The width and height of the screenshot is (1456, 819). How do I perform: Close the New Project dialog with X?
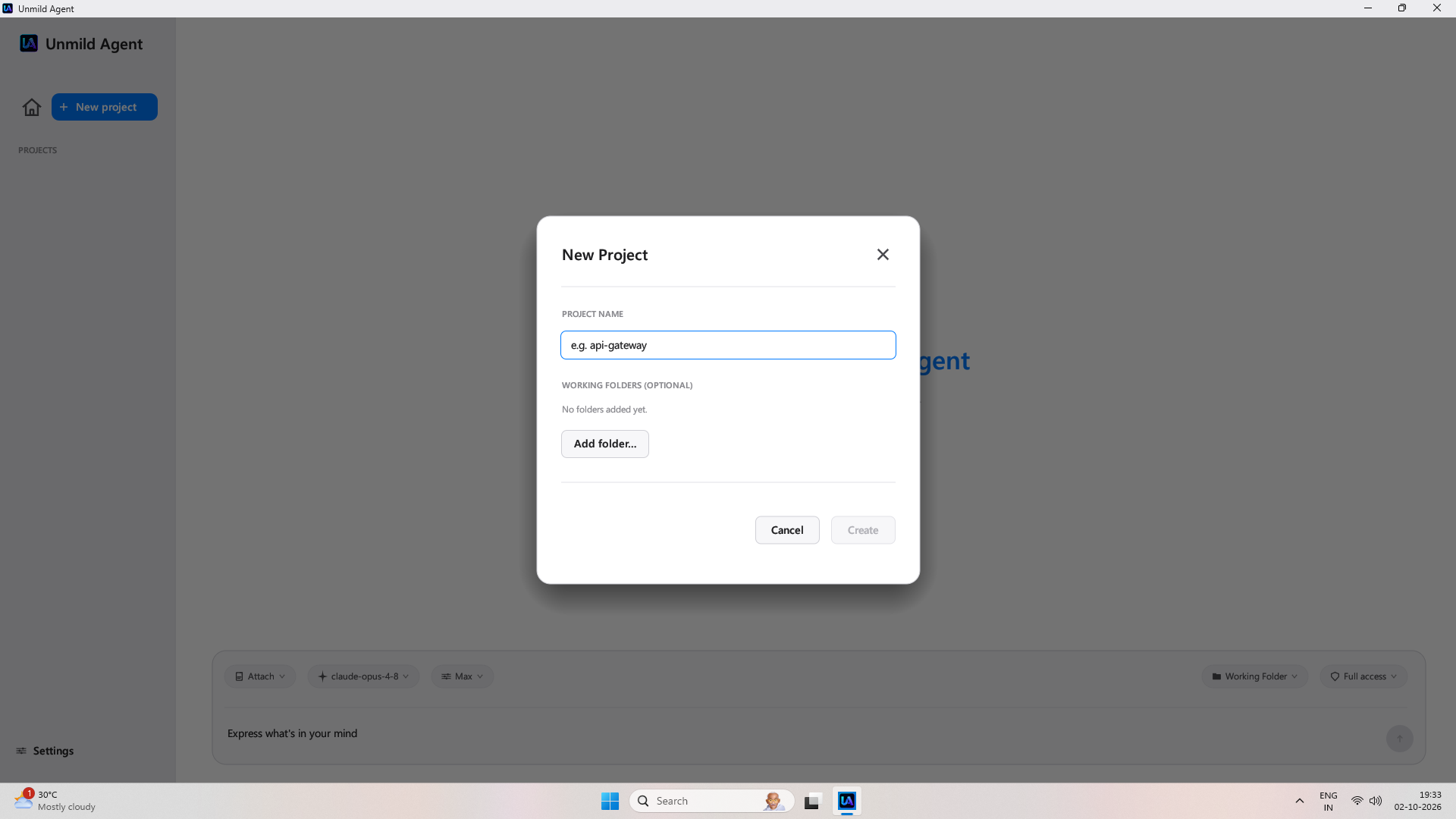pyautogui.click(x=883, y=255)
